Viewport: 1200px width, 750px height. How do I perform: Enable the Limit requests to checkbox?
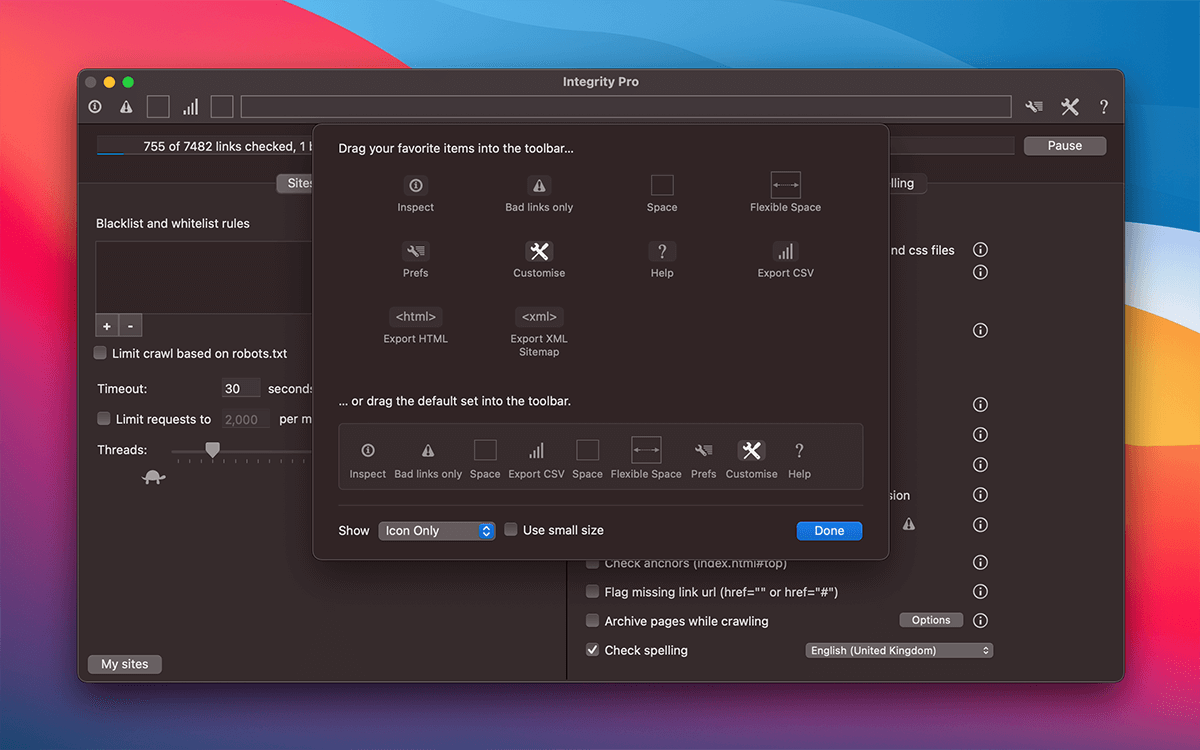104,419
